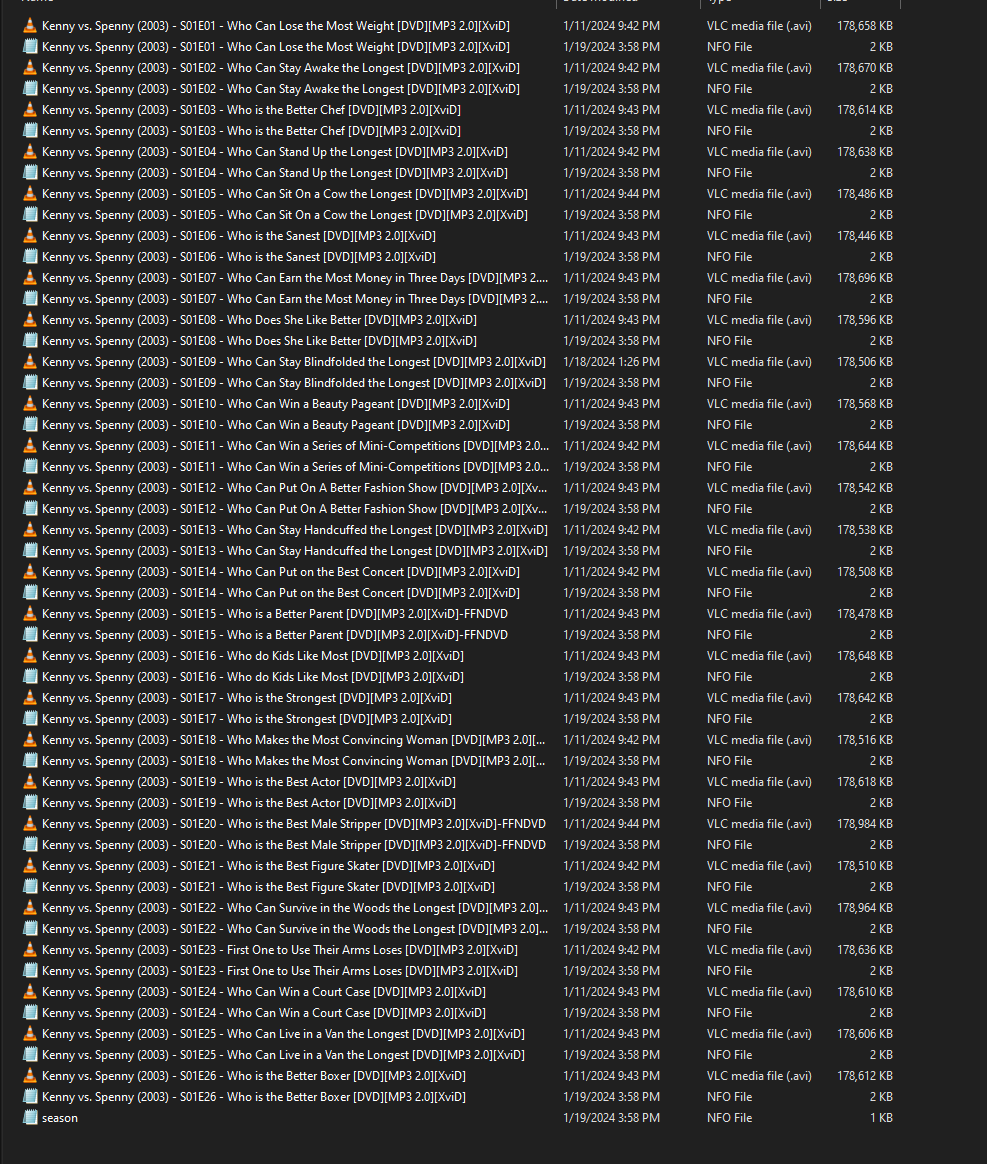Click the S01E04 Stand Up the Longest AVI file name
The image size is (987, 1164).
point(275,151)
